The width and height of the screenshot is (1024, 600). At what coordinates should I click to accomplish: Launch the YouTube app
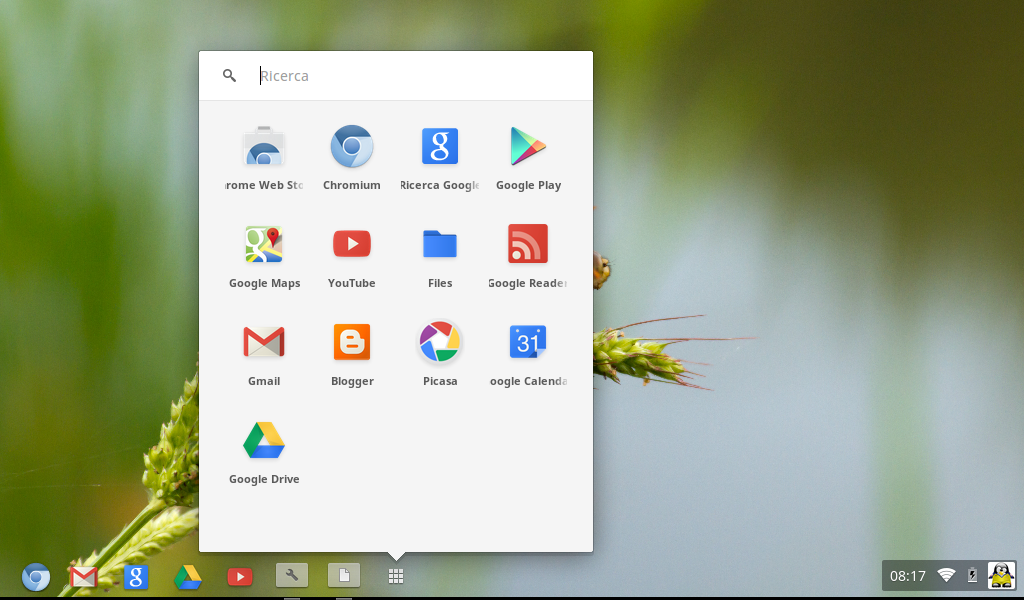tap(352, 244)
